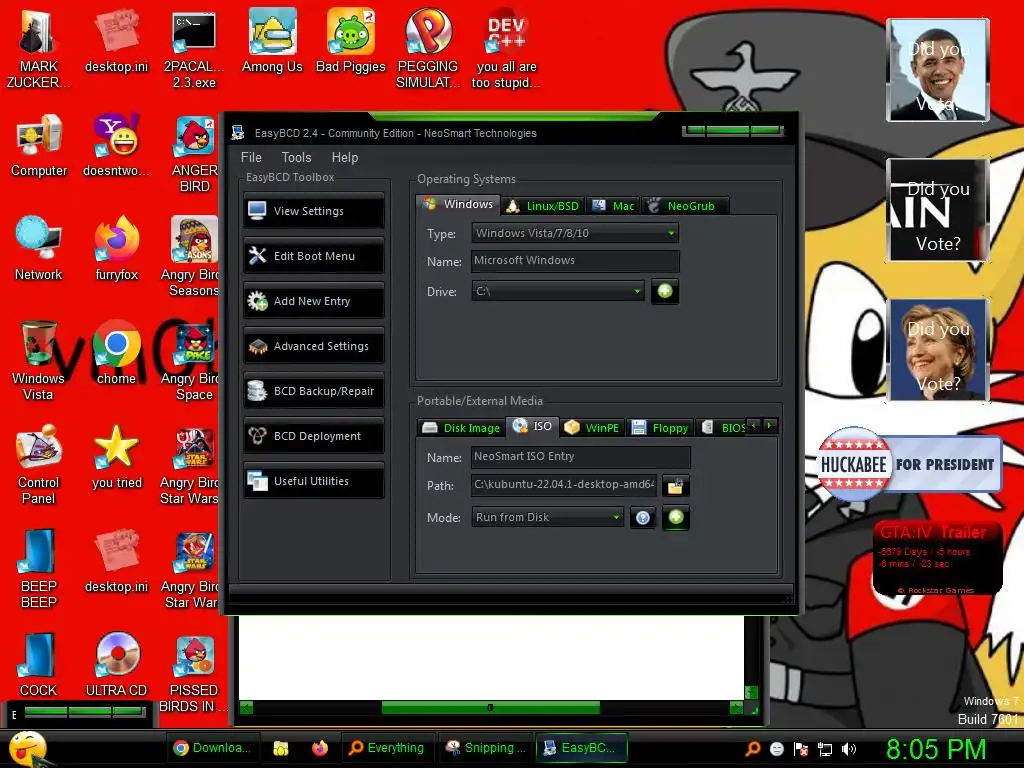Click the Obama Did you Vote gadget
Image resolution: width=1024 pixels, height=768 pixels.
[x=938, y=70]
